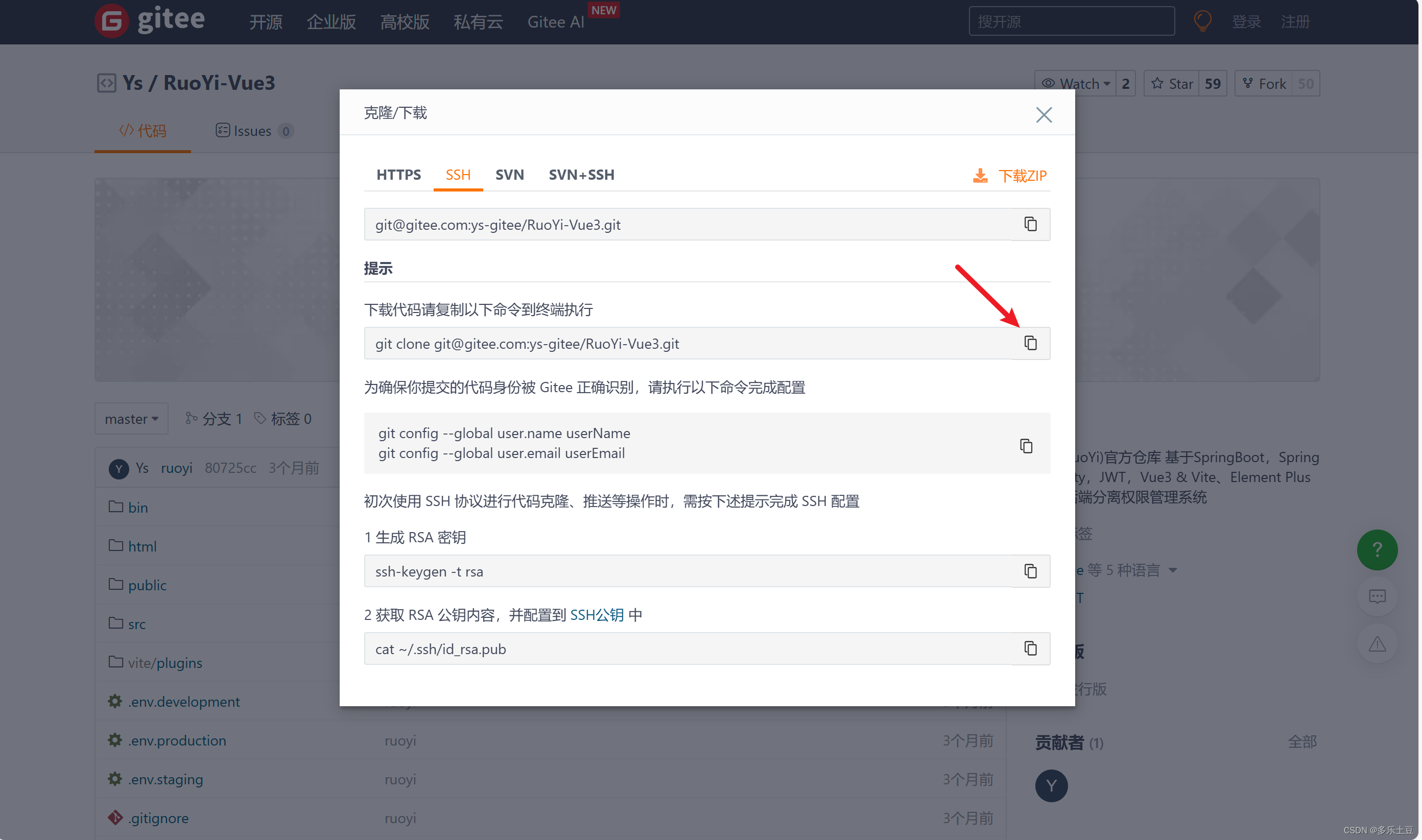The width and height of the screenshot is (1422, 840).
Task: Open the SSH公钥 link
Action: (x=597, y=615)
